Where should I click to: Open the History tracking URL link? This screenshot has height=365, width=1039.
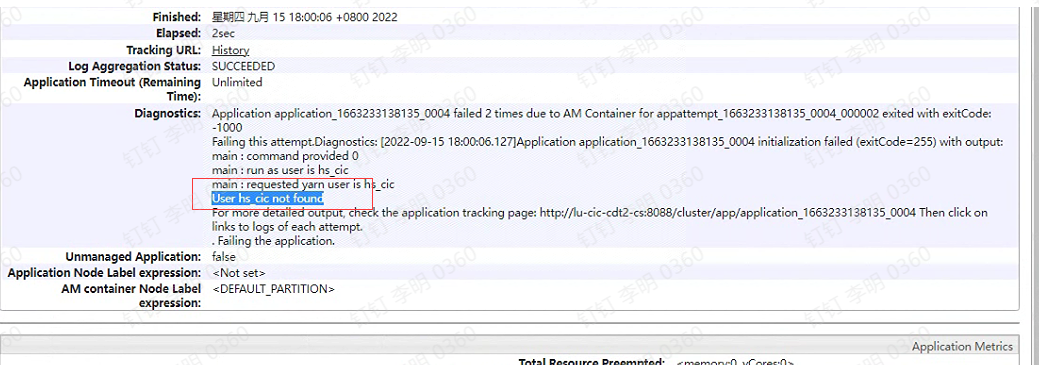pyautogui.click(x=231, y=50)
